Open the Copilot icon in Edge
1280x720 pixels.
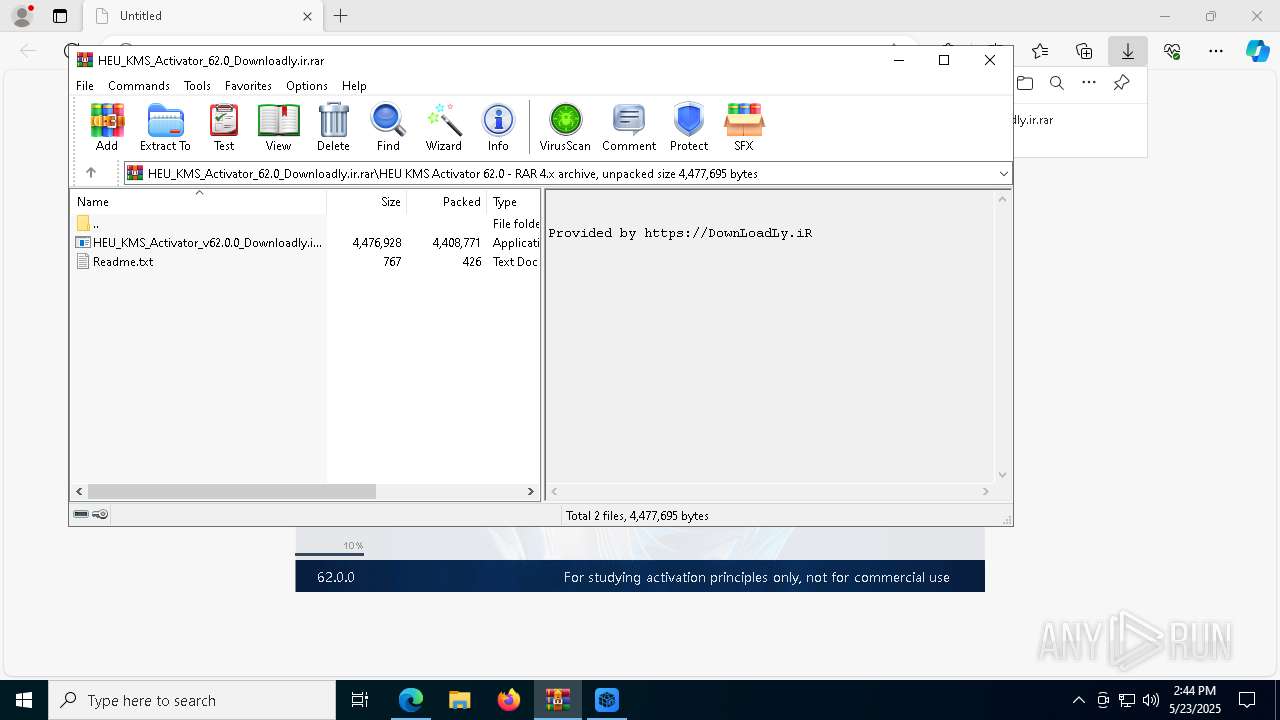(x=1257, y=51)
